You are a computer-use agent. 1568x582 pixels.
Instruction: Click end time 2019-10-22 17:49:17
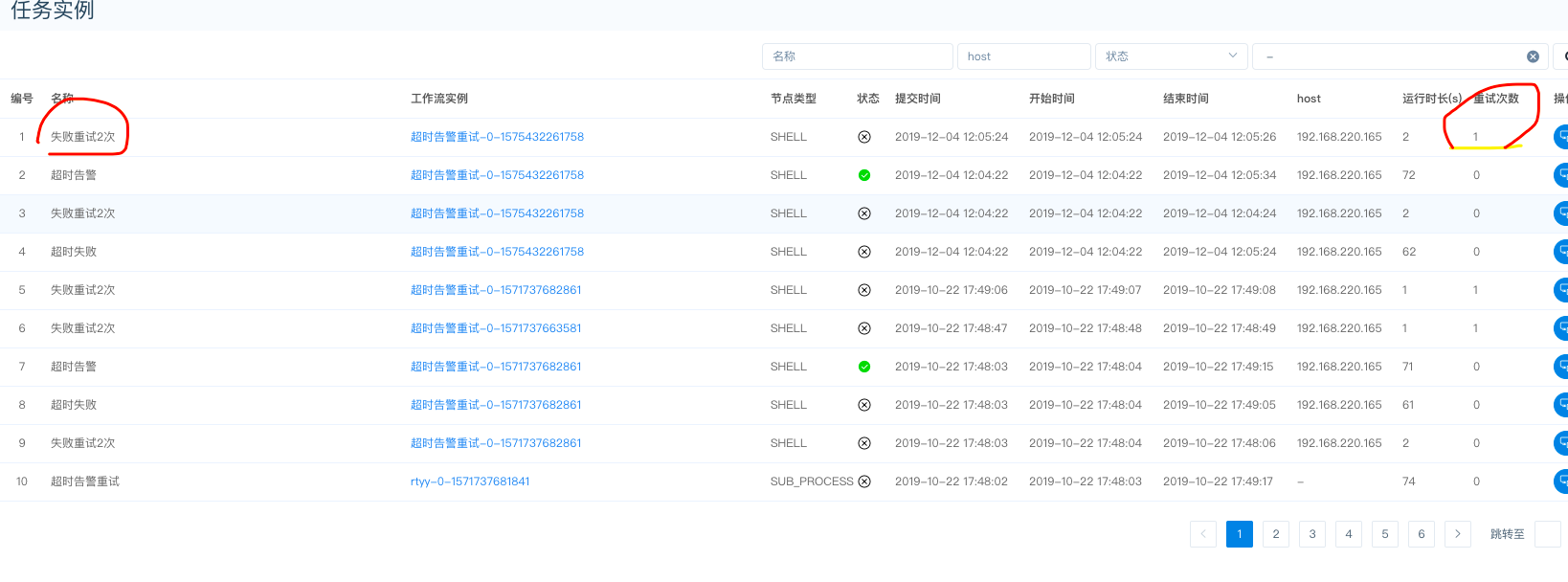point(1219,481)
